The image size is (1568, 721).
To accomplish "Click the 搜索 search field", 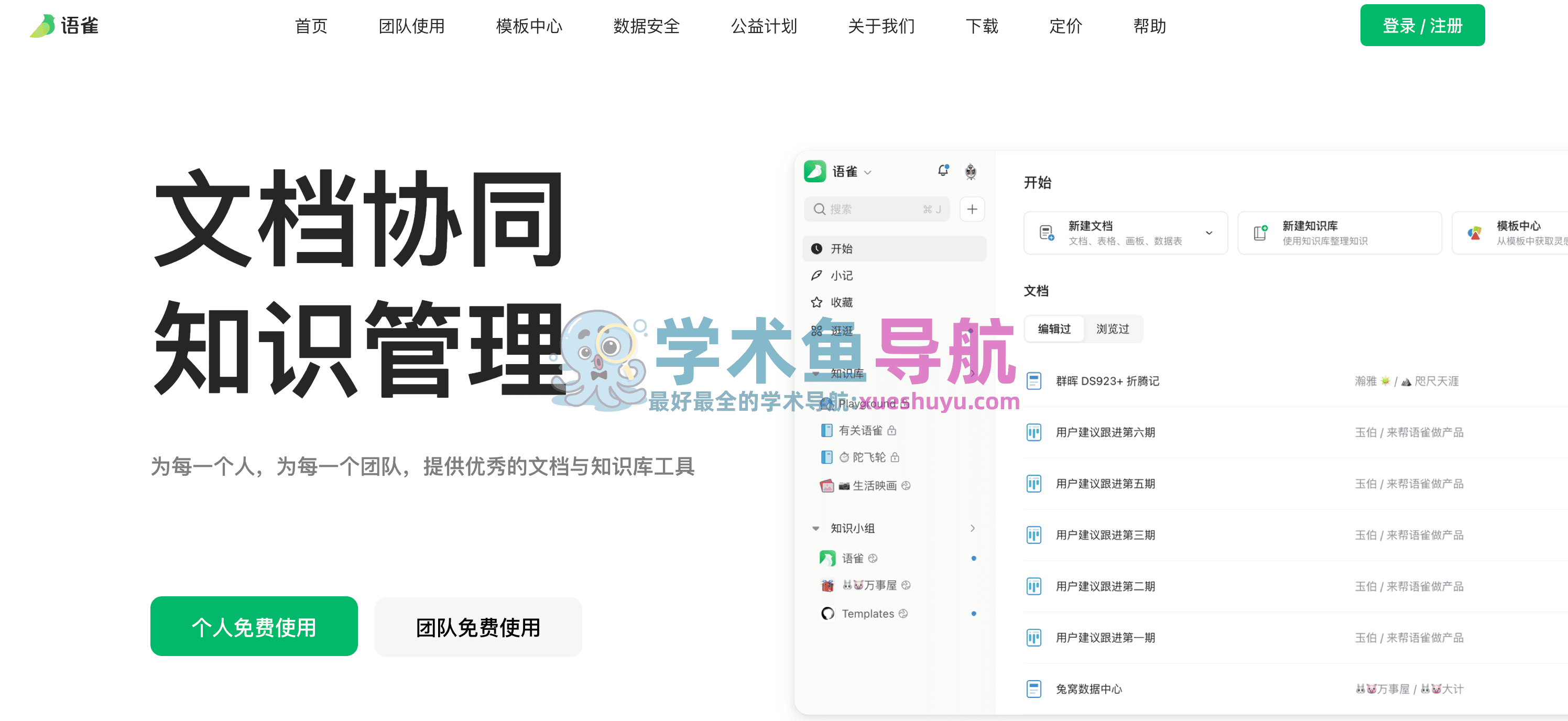I will point(877,209).
